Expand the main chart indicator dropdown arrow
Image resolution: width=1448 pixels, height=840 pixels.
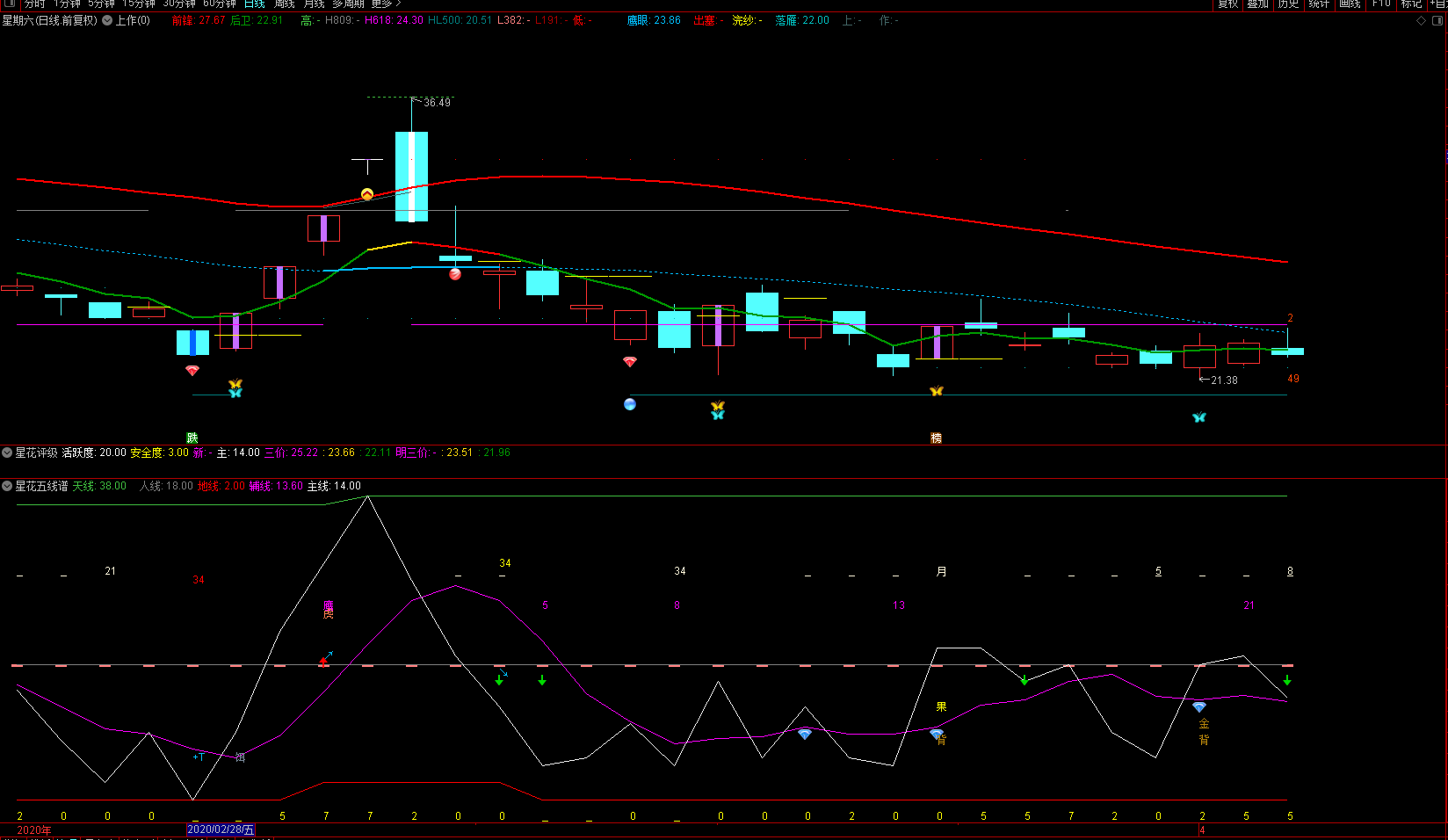pos(107,20)
